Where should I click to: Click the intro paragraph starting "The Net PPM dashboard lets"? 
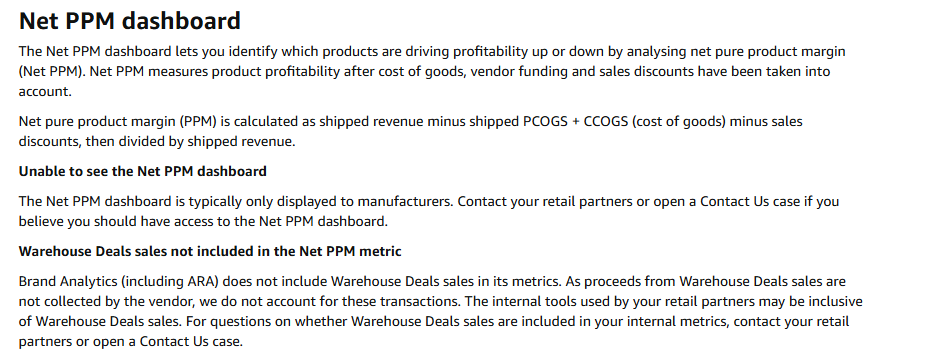432,71
